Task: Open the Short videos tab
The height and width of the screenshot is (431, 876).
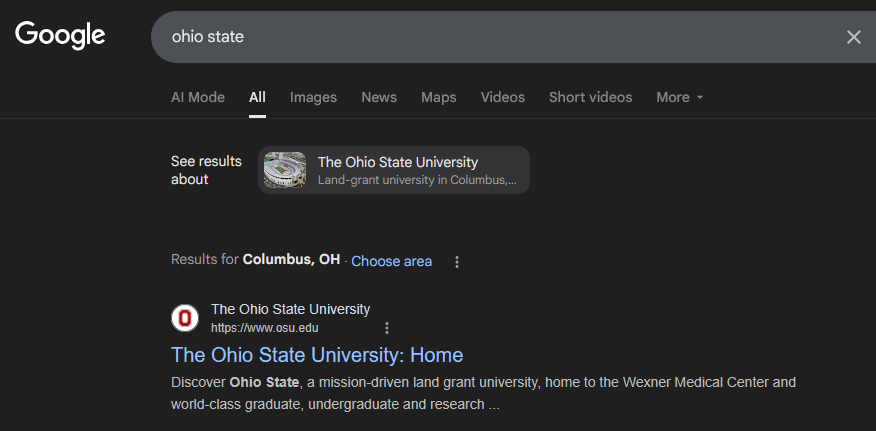Action: click(591, 97)
